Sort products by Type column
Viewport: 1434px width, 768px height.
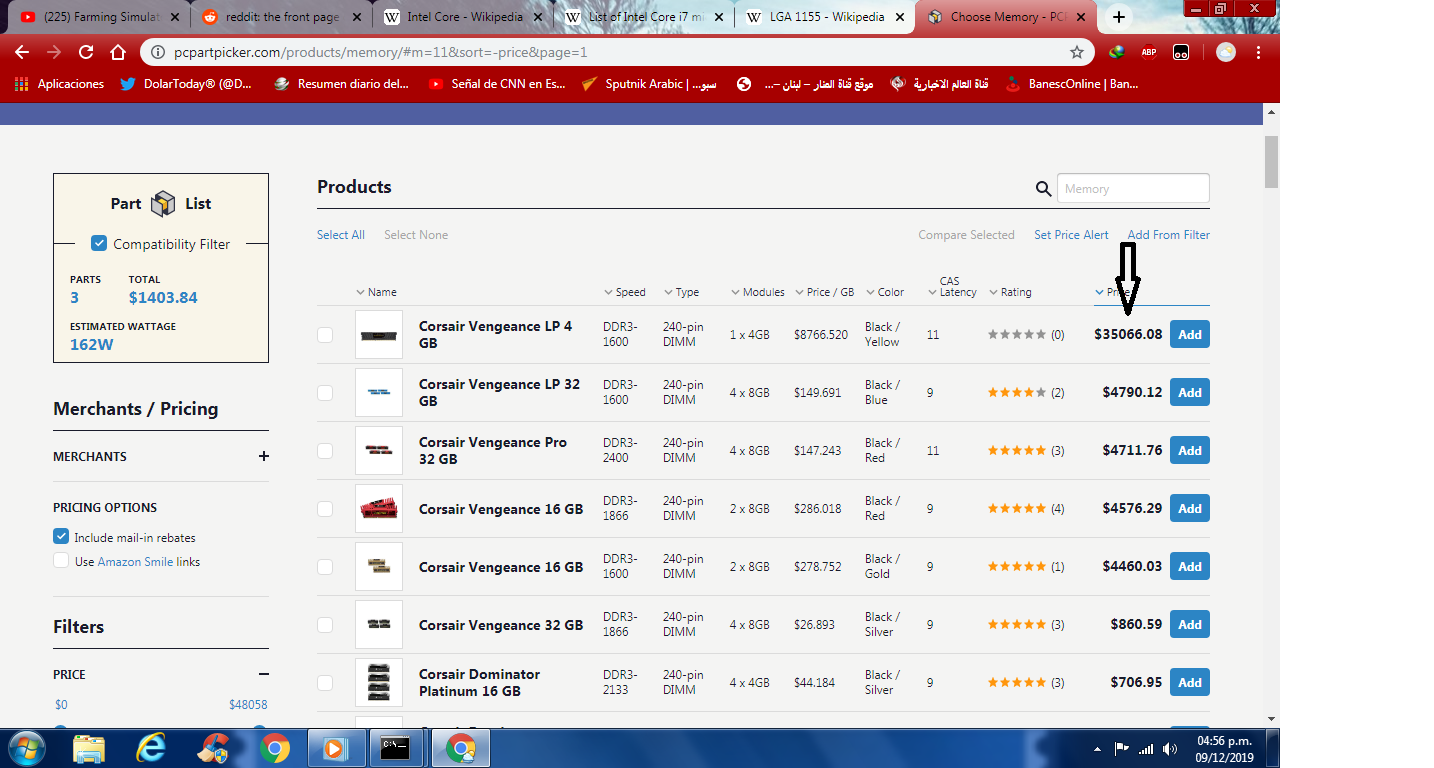pos(682,292)
